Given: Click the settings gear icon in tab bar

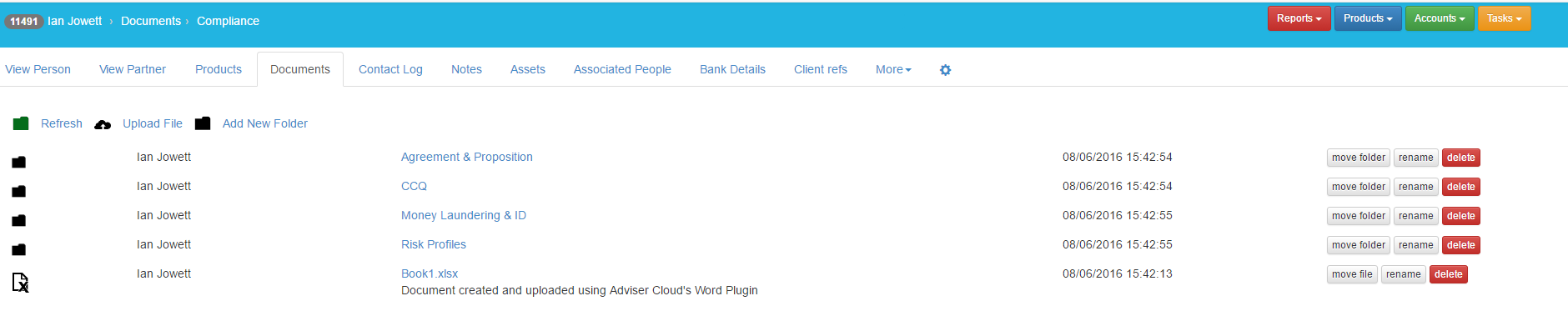Looking at the screenshot, I should click(945, 70).
